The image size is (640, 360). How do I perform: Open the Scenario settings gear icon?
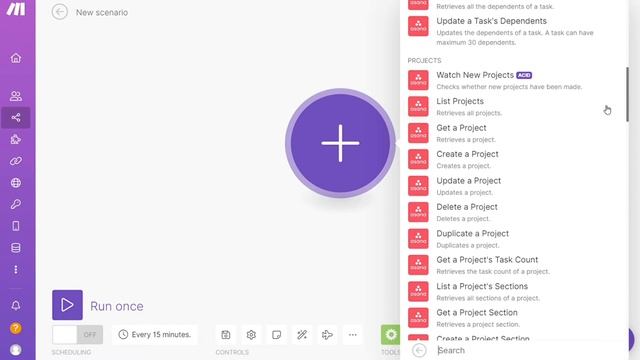(251, 335)
